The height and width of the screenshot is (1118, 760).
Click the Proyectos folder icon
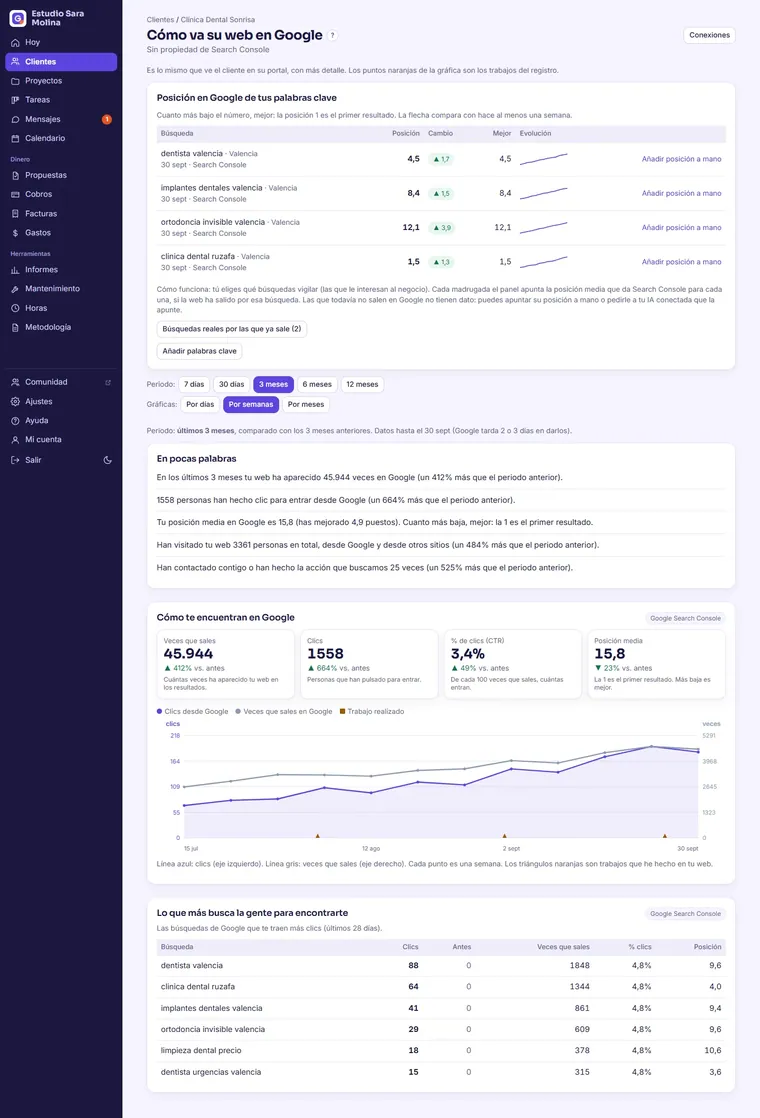[x=15, y=81]
